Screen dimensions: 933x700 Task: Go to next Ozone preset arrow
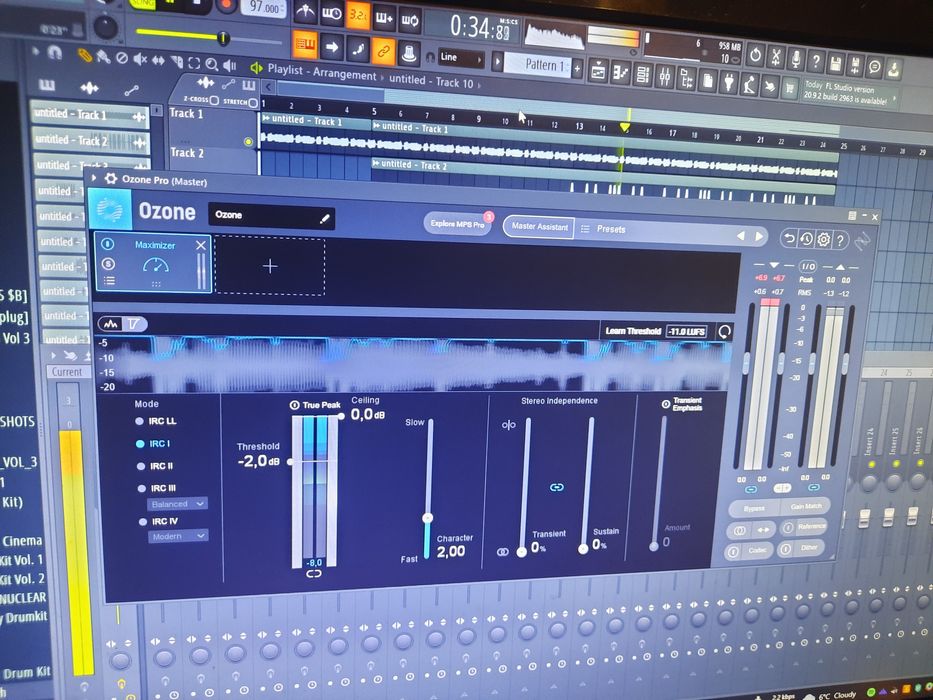(x=759, y=236)
